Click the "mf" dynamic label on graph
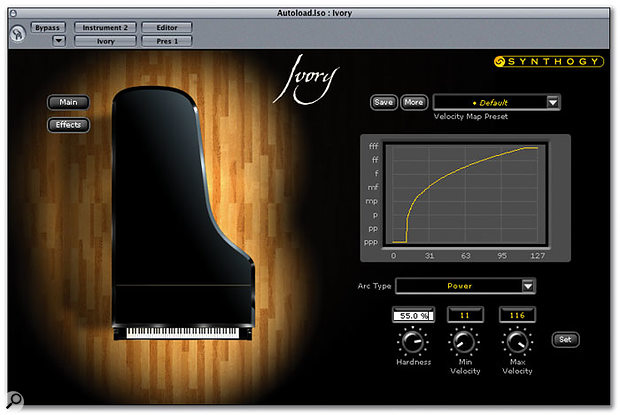This screenshot has width=620, height=415. 373,187
